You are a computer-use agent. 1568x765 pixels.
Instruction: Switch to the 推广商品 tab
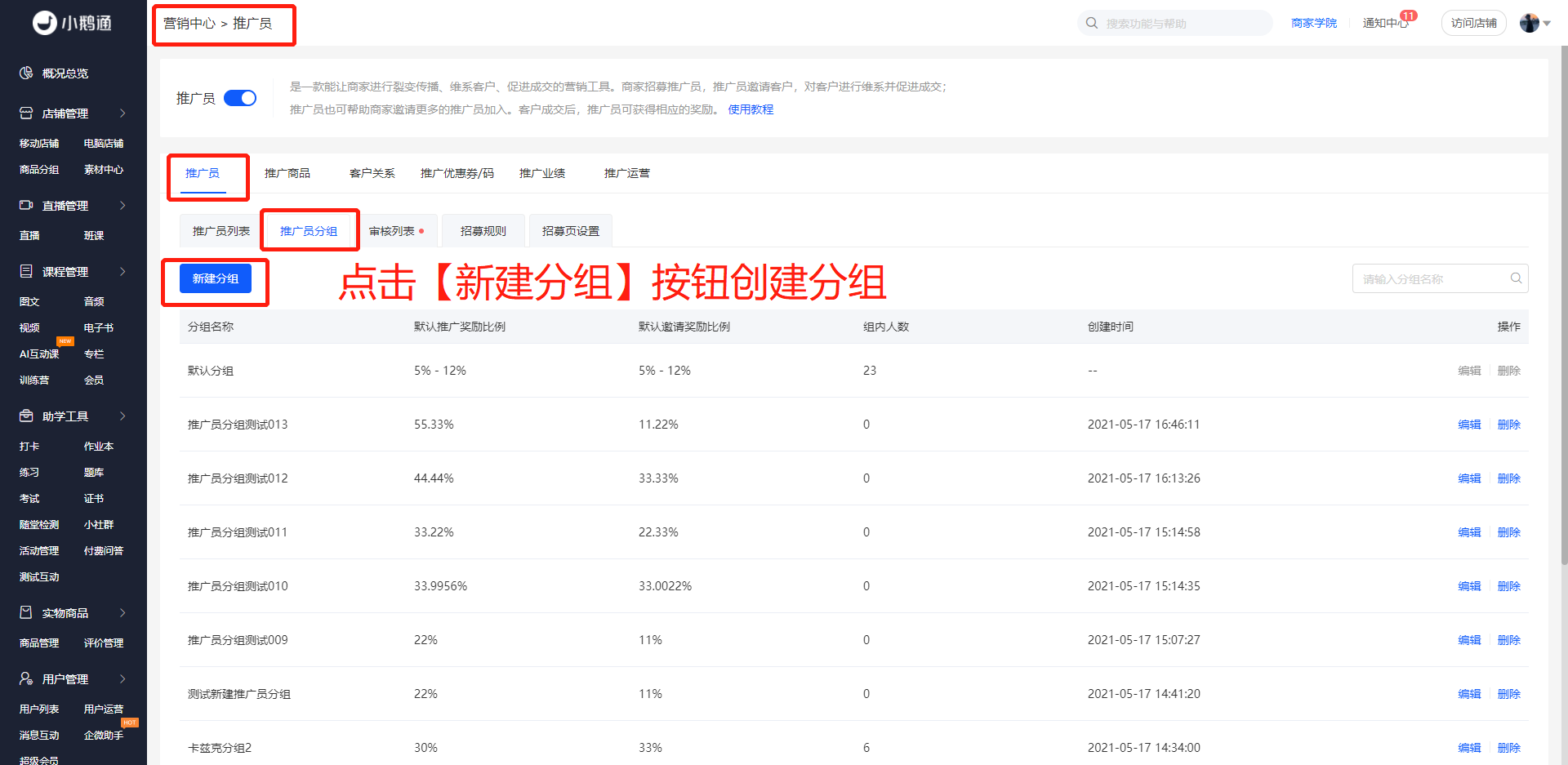click(x=287, y=173)
